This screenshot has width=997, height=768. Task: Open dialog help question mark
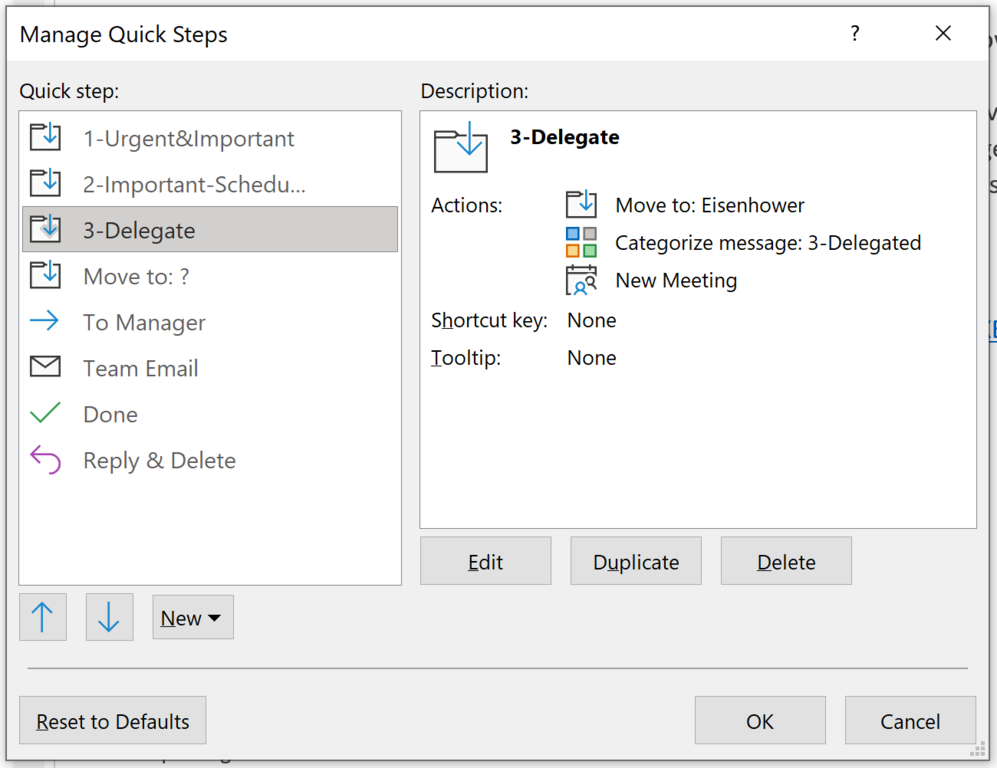(x=855, y=34)
